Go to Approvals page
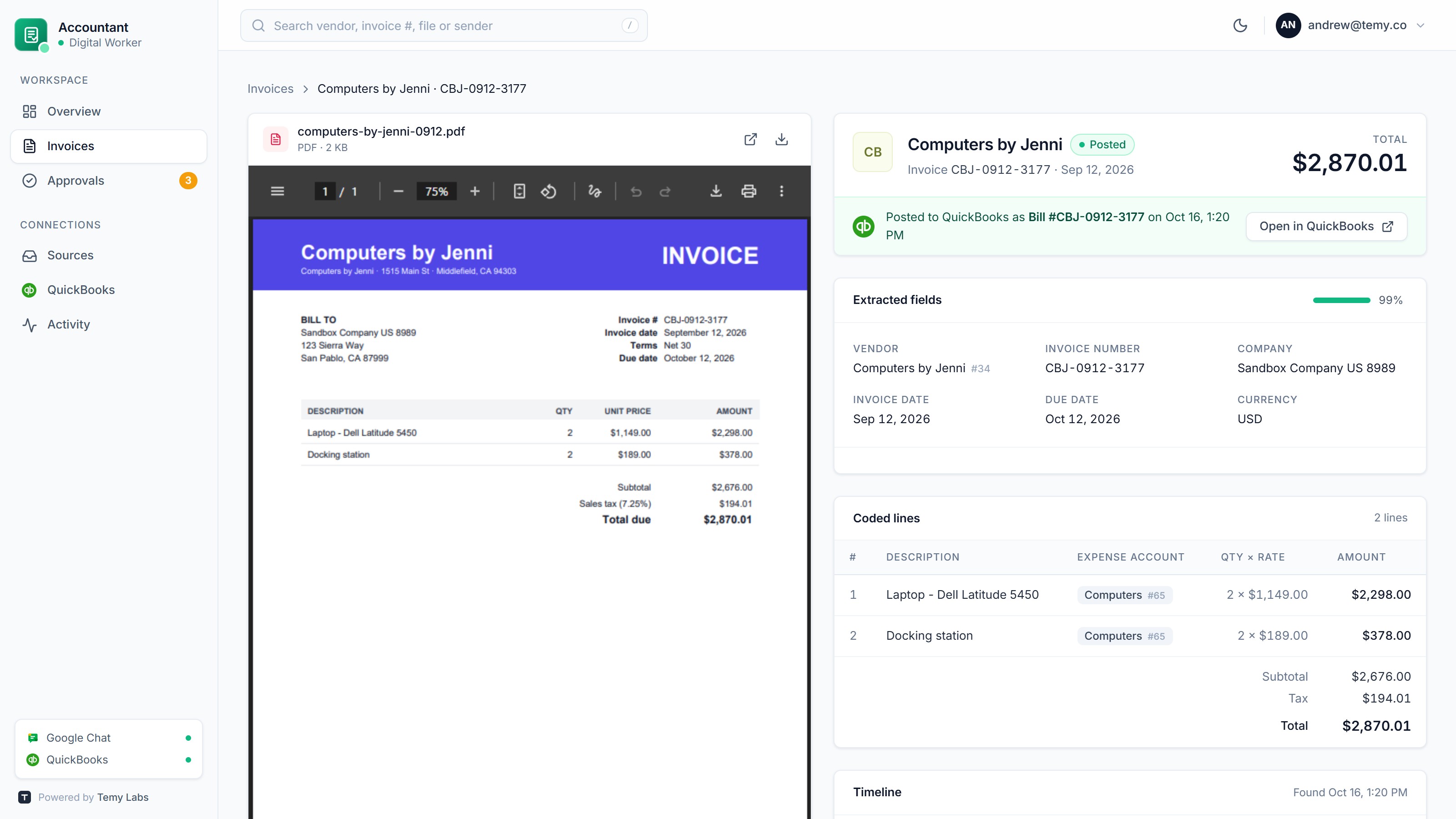Image resolution: width=1456 pixels, height=819 pixels. 109,180
